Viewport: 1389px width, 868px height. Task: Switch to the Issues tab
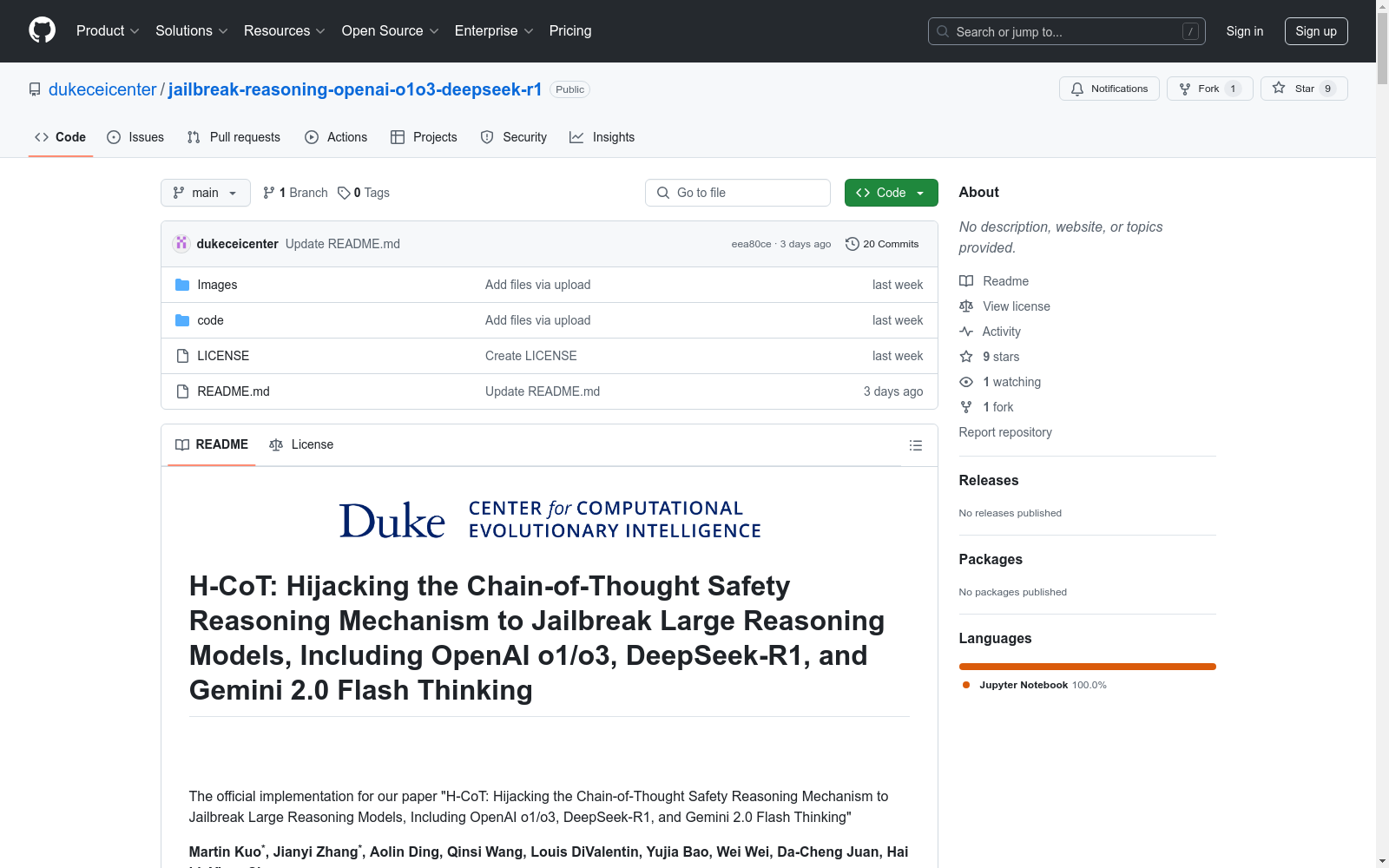tap(135, 137)
